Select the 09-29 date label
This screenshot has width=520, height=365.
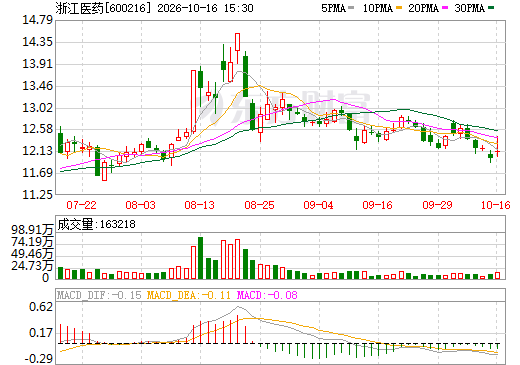[x=437, y=205]
